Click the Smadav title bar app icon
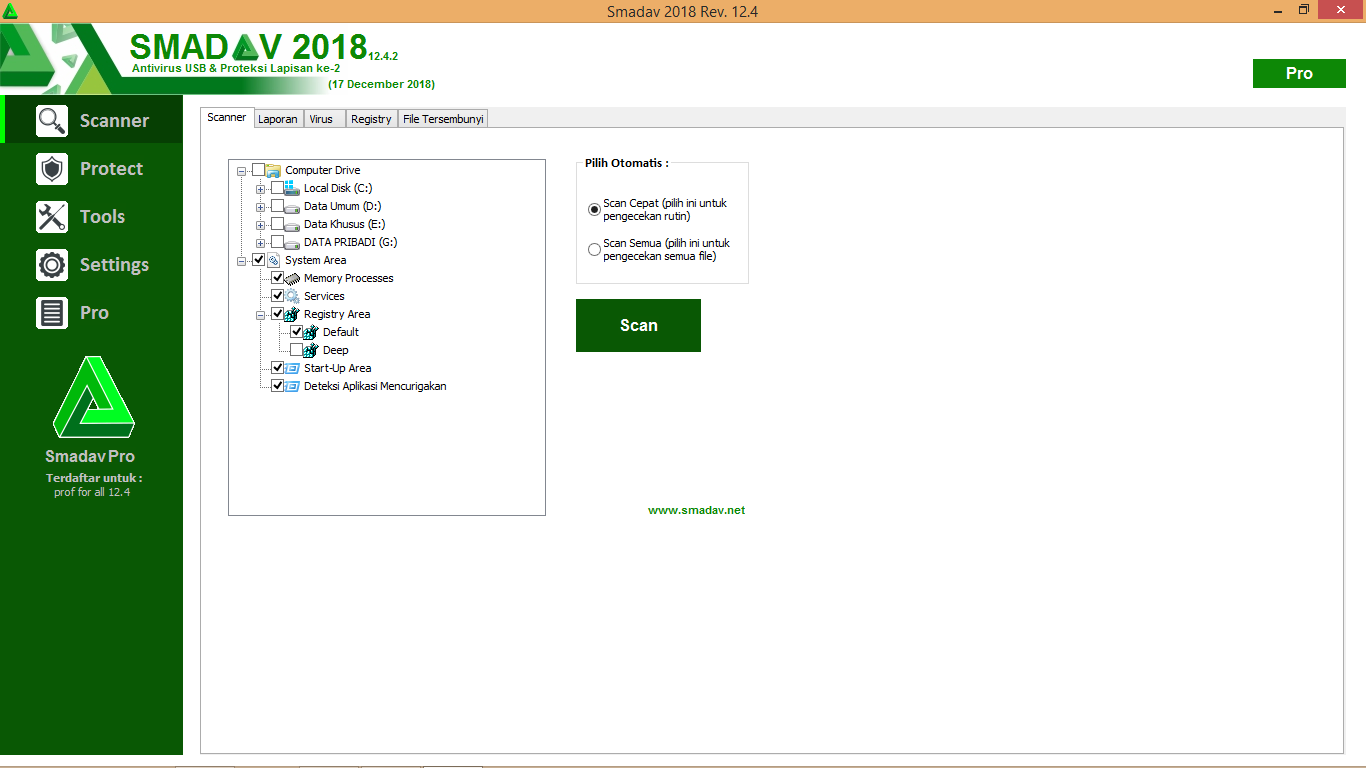 point(11,11)
